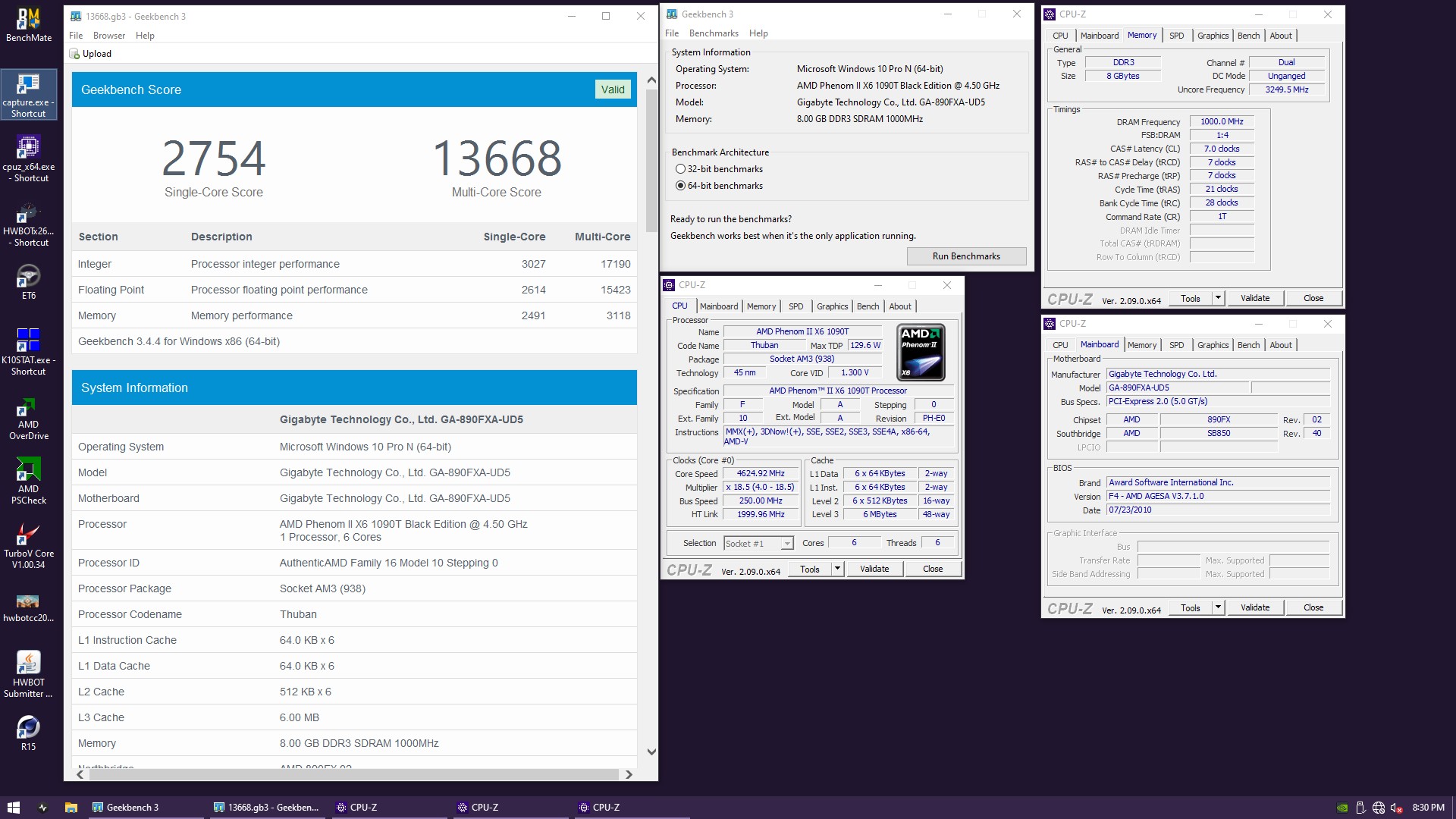Open File Explorer from the taskbar
Image resolution: width=1456 pixels, height=819 pixels.
[x=71, y=808]
